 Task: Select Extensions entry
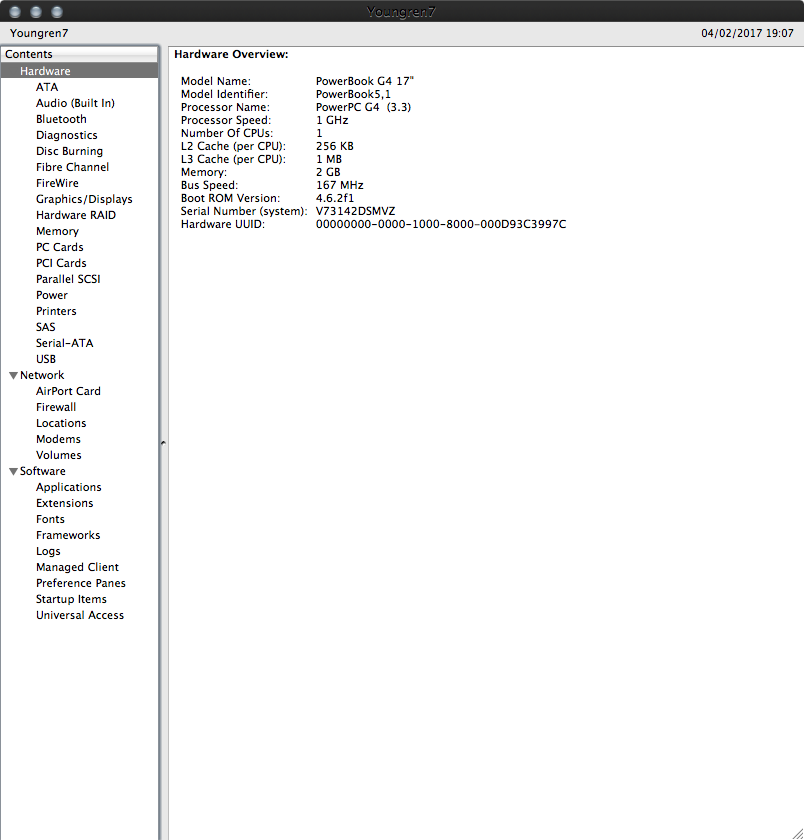(x=64, y=503)
